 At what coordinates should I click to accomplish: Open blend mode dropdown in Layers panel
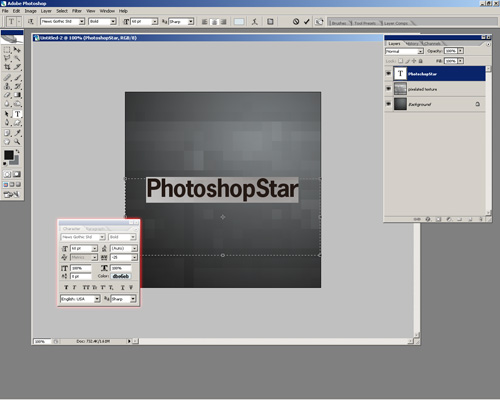click(420, 51)
